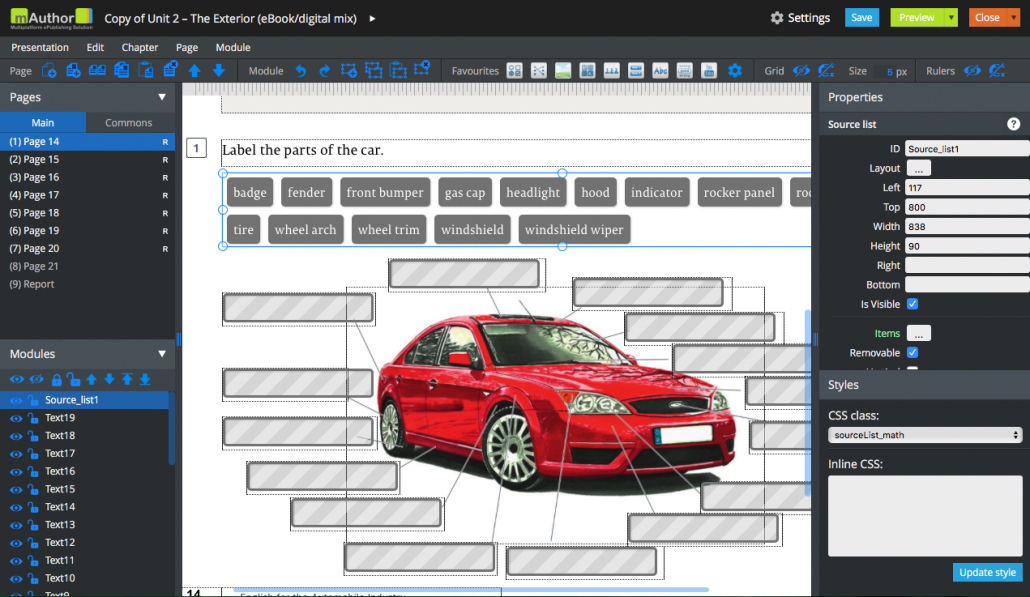Open the Chapter menu
Viewport: 1030px width, 597px height.
(139, 47)
